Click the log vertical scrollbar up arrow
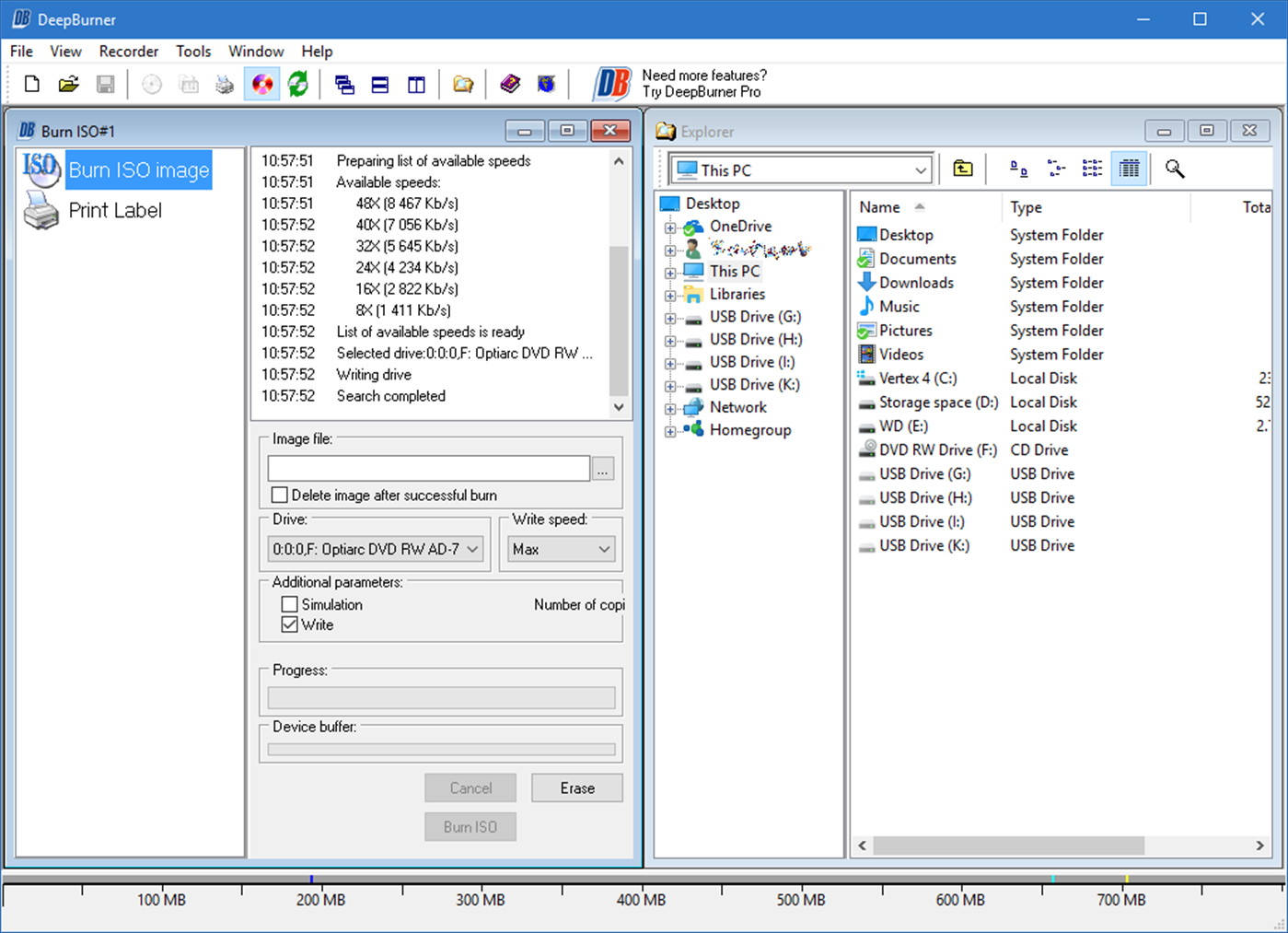 pos(619,161)
